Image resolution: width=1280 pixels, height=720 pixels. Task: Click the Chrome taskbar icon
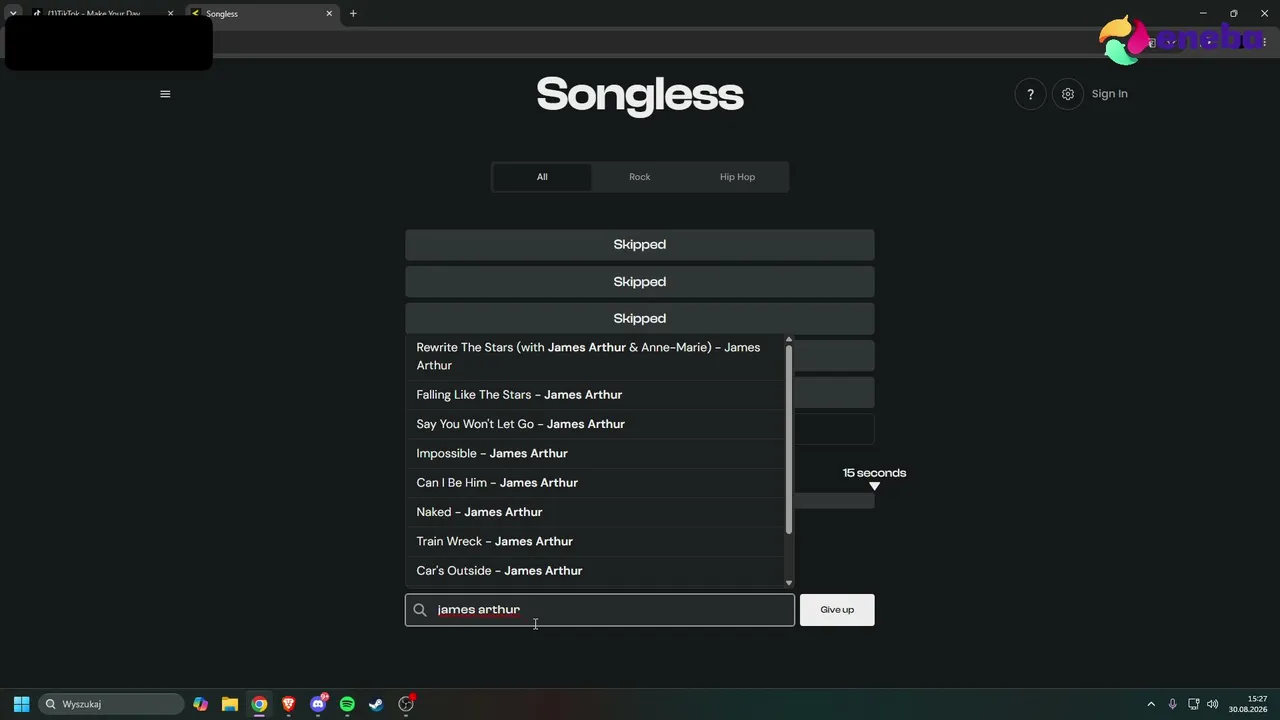(x=259, y=704)
